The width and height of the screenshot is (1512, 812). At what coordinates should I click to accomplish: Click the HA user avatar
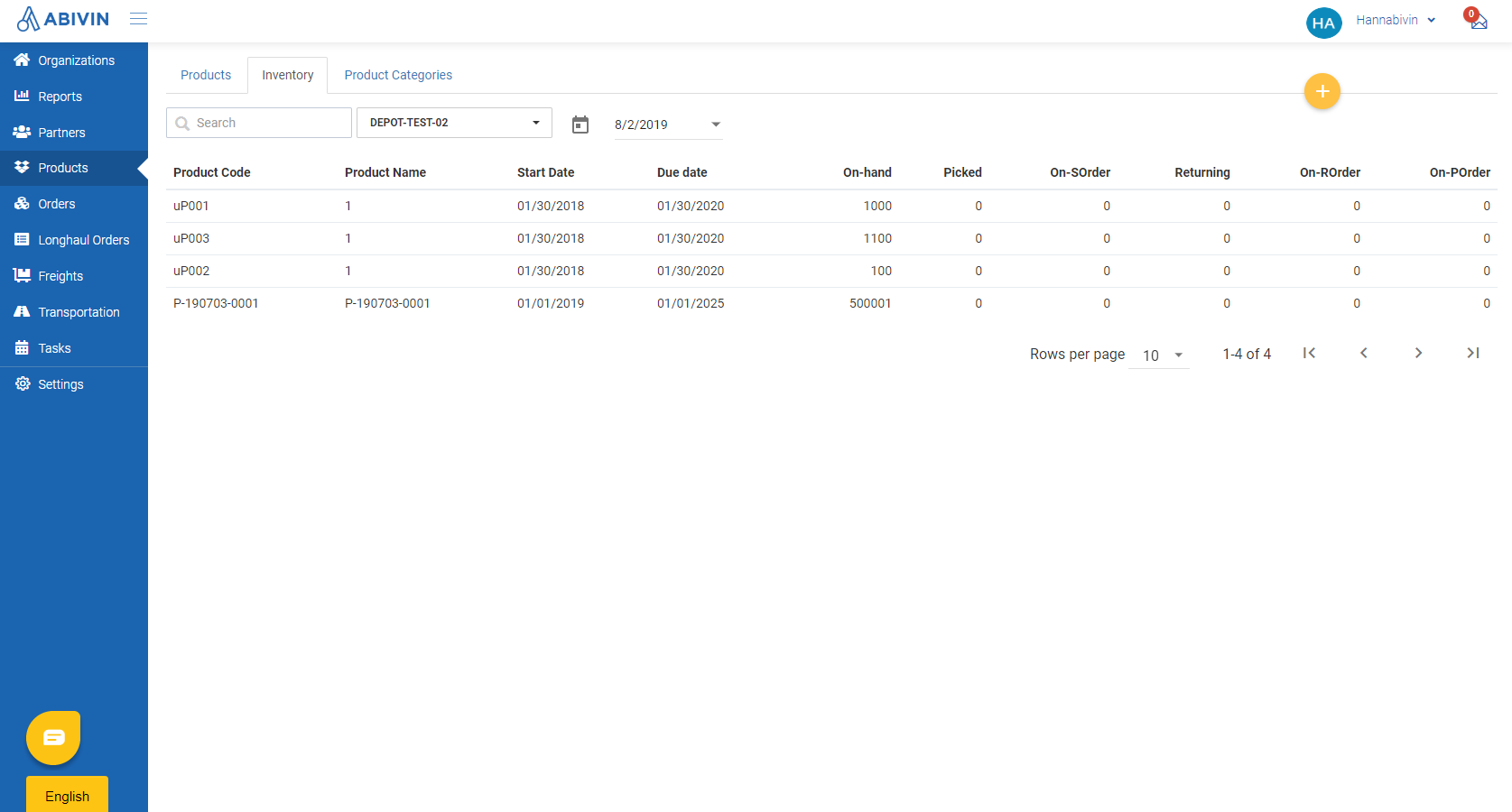click(1323, 23)
